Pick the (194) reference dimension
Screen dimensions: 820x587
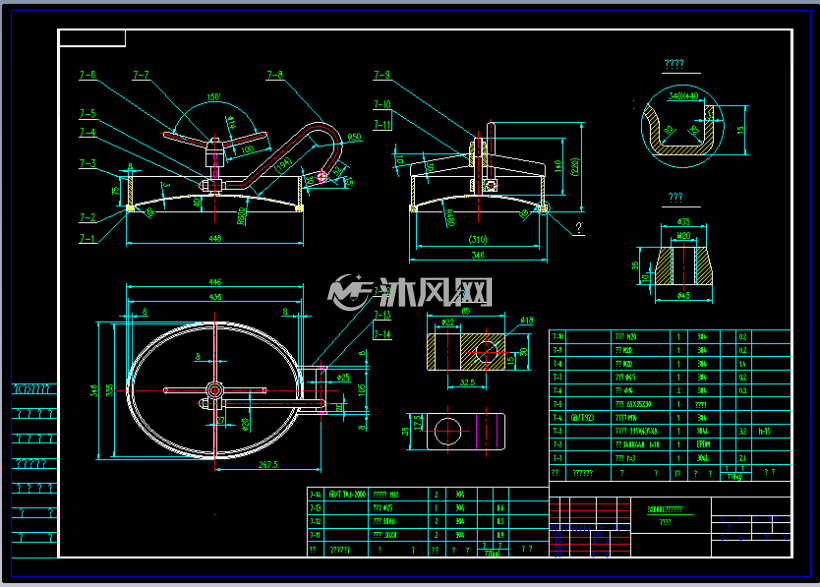point(283,165)
